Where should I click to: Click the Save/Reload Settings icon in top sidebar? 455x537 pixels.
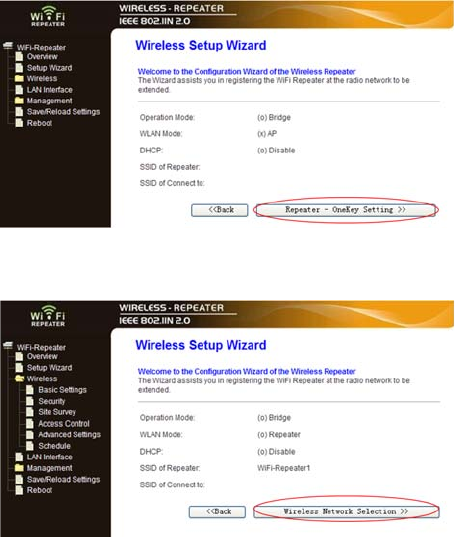point(20,112)
